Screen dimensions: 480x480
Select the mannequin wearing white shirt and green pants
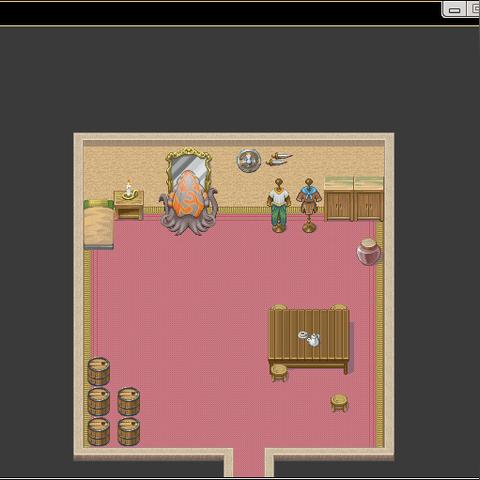point(279,205)
